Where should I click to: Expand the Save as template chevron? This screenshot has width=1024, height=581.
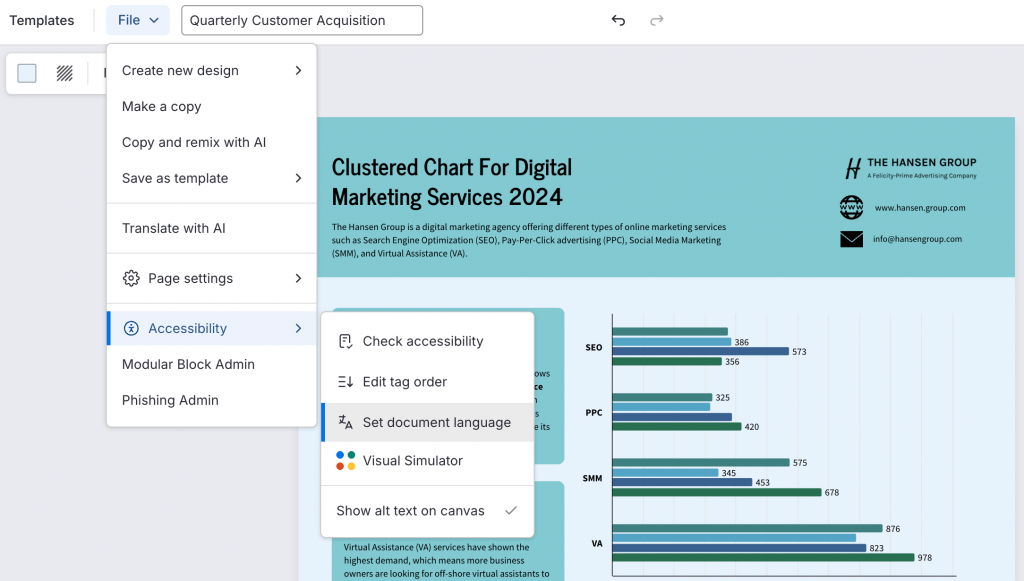298,178
